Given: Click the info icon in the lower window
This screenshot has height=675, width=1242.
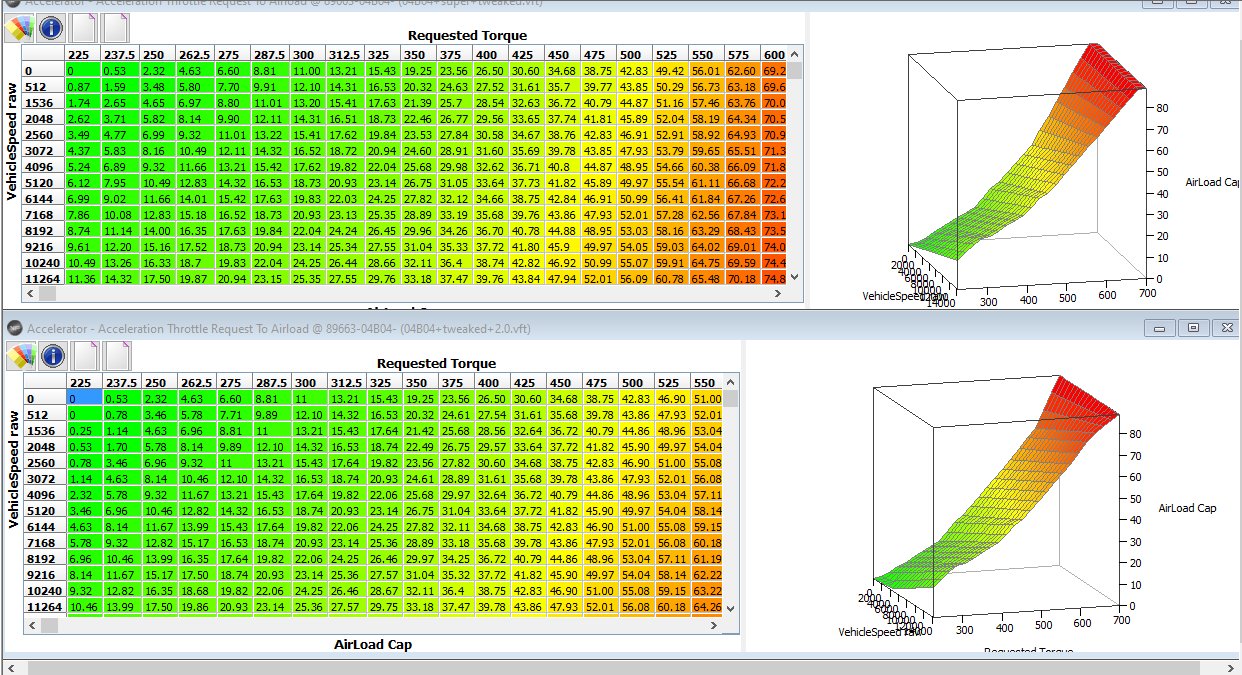Looking at the screenshot, I should click(x=52, y=354).
